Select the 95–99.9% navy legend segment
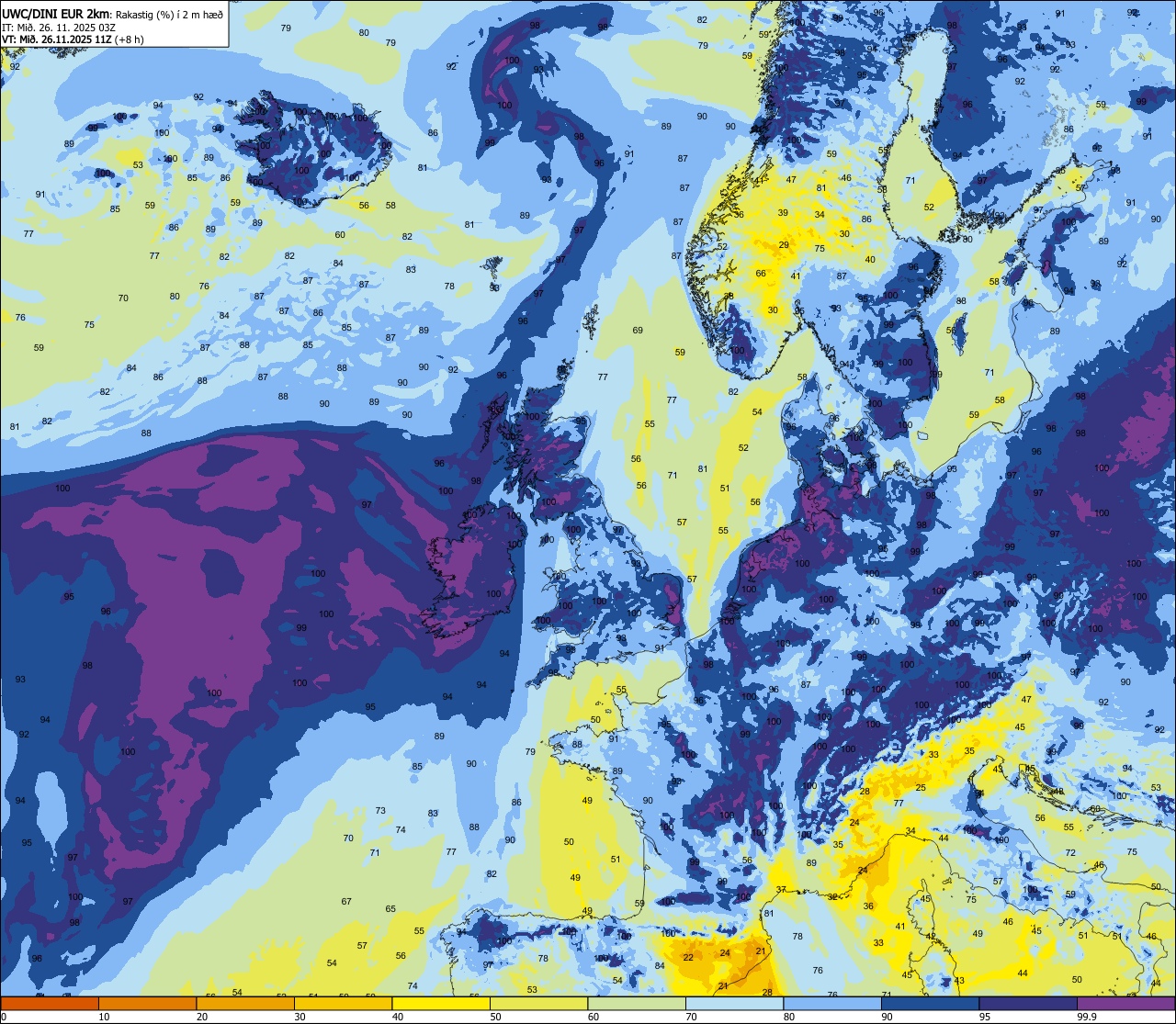Viewport: 1176px width, 1024px height. click(x=1028, y=1003)
